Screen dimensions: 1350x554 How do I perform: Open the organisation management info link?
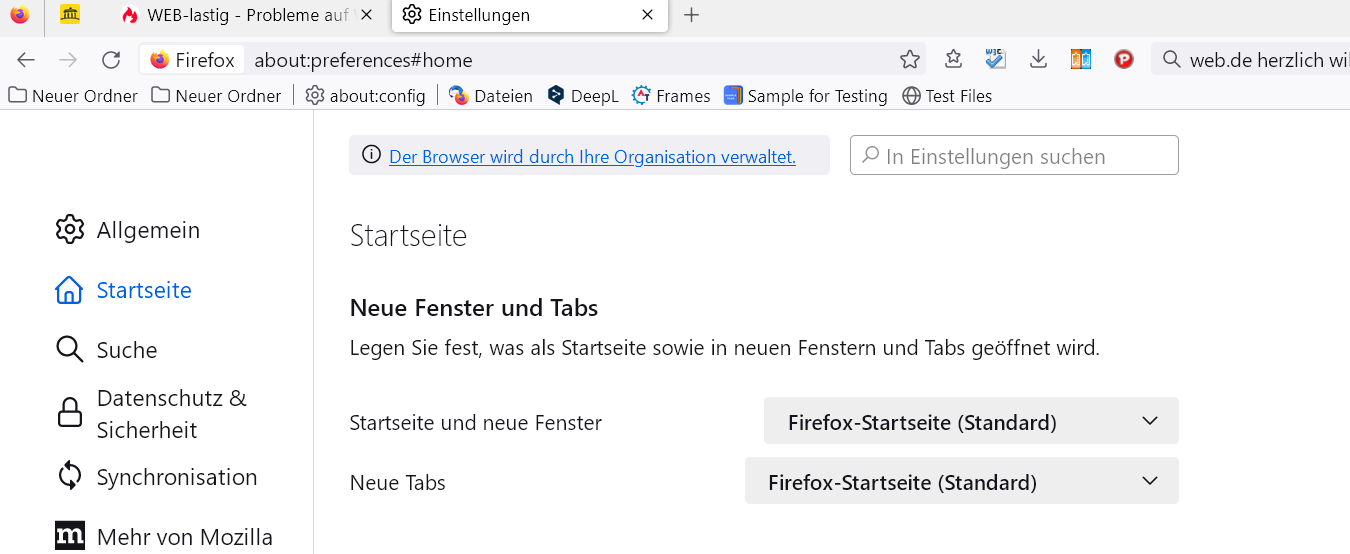click(x=592, y=157)
